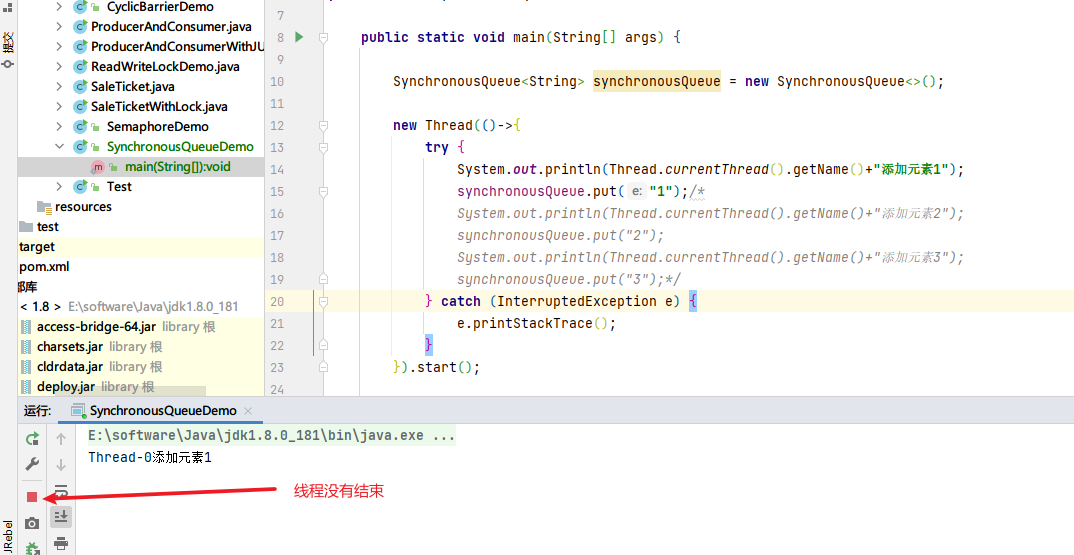The image size is (1074, 555).
Task: Click the green run gutter arrow at line 8
Action: coord(299,37)
